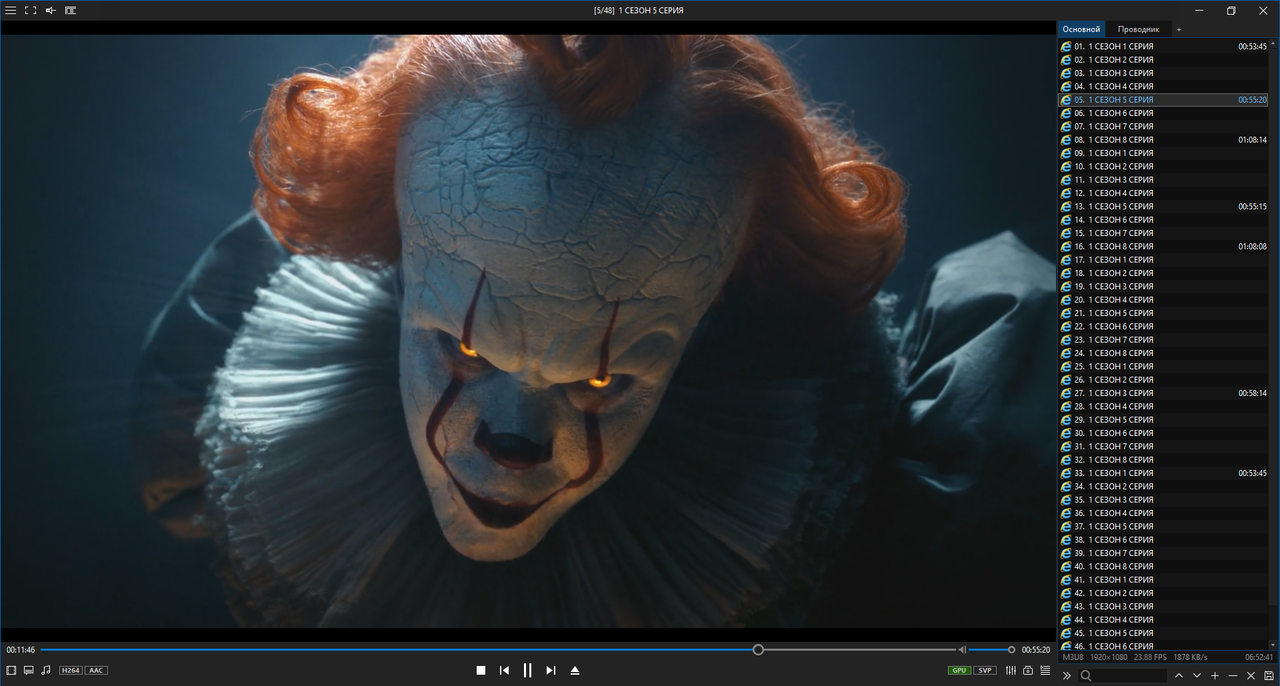1280x686 pixels.
Task: Click the IE icon beside item 24
Action: click(x=1066, y=353)
